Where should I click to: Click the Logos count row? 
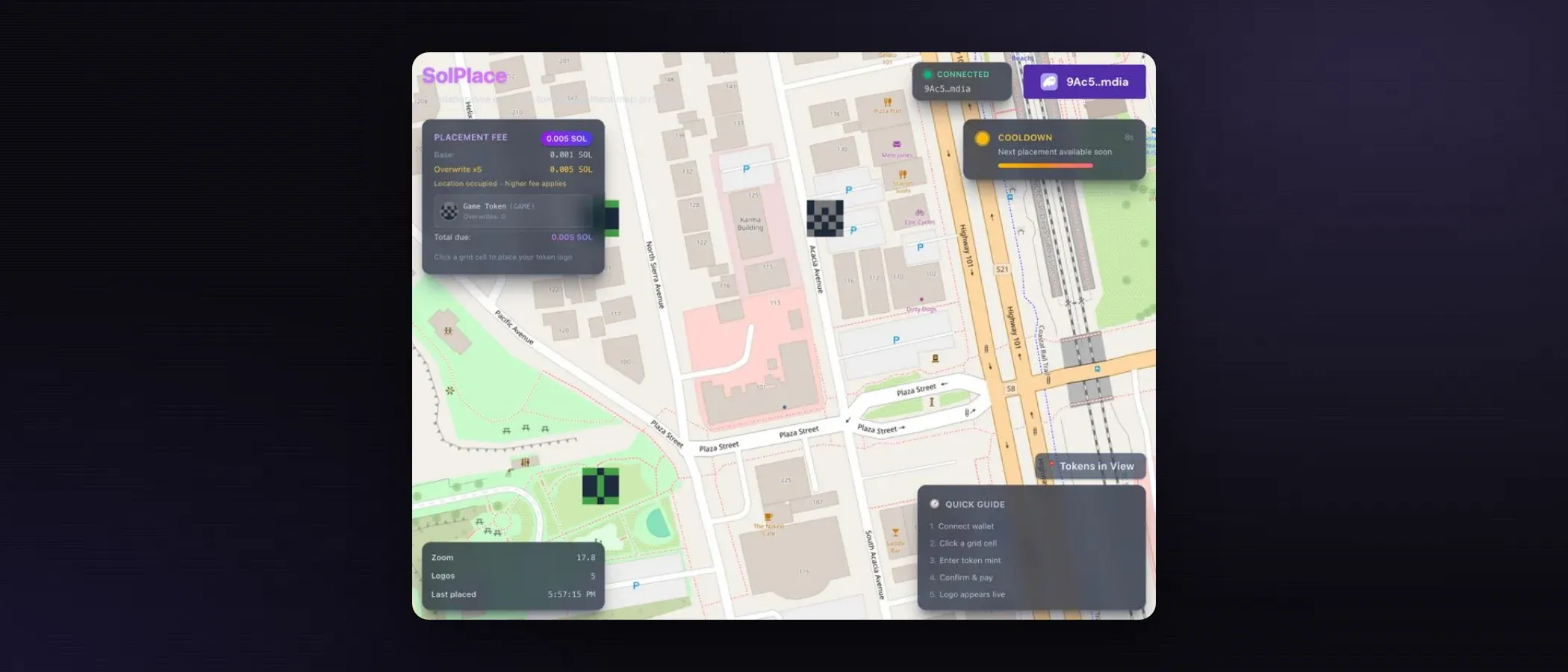pyautogui.click(x=513, y=576)
